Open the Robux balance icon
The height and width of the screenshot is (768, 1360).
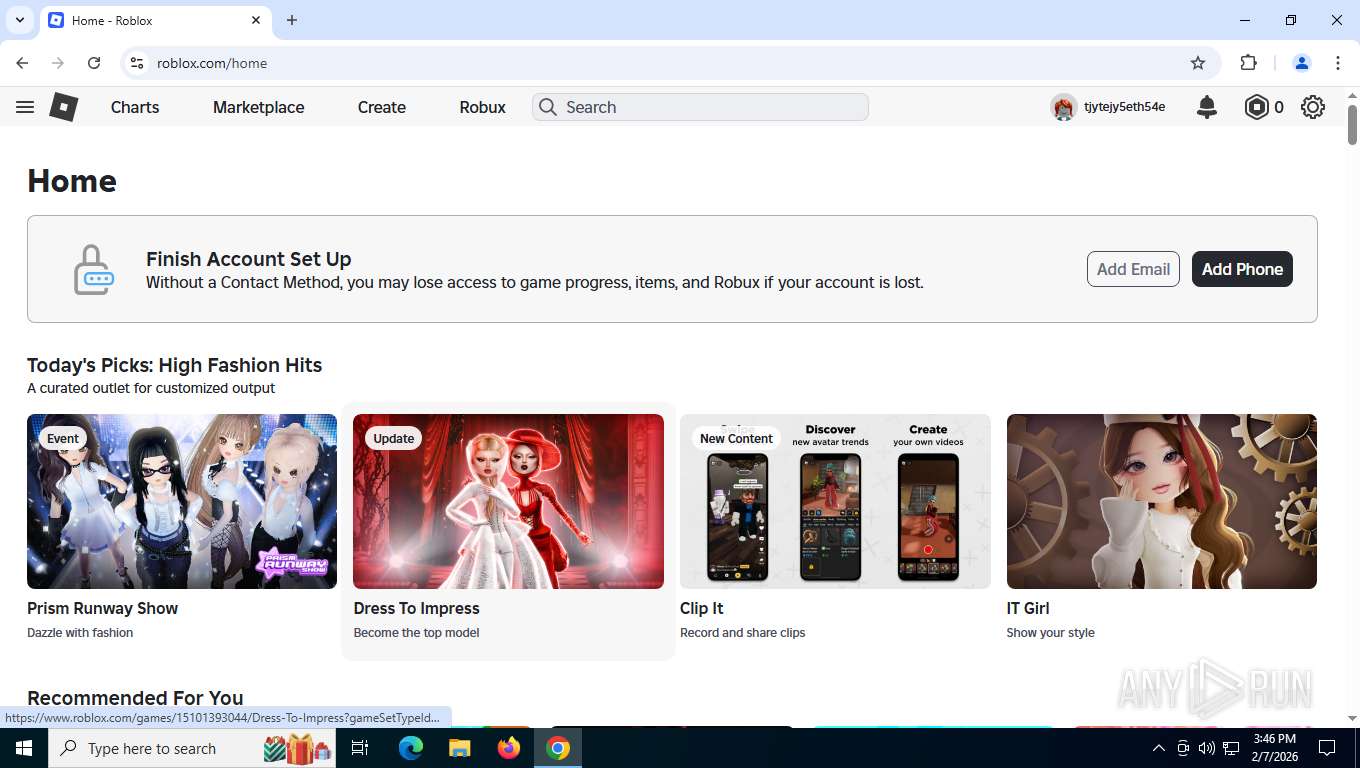click(1256, 107)
